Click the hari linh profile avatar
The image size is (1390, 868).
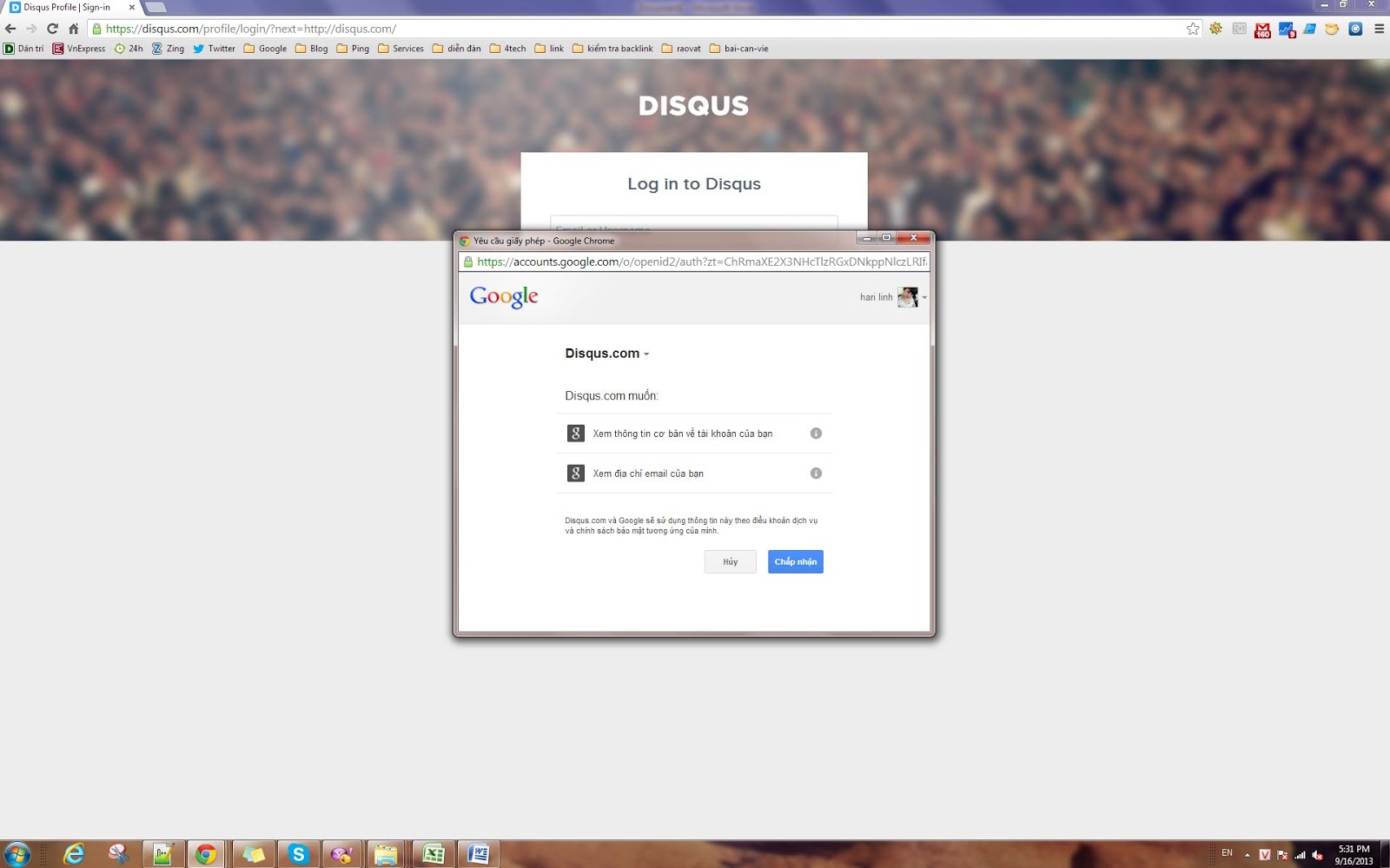(907, 297)
